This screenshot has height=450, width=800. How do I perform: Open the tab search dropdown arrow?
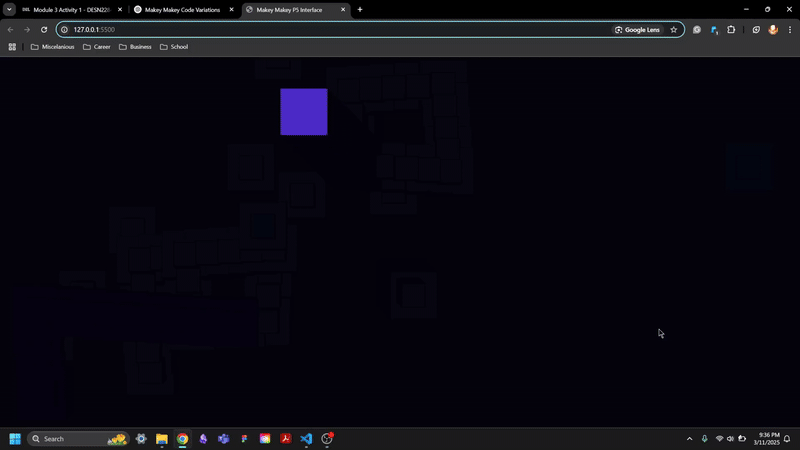(x=9, y=10)
